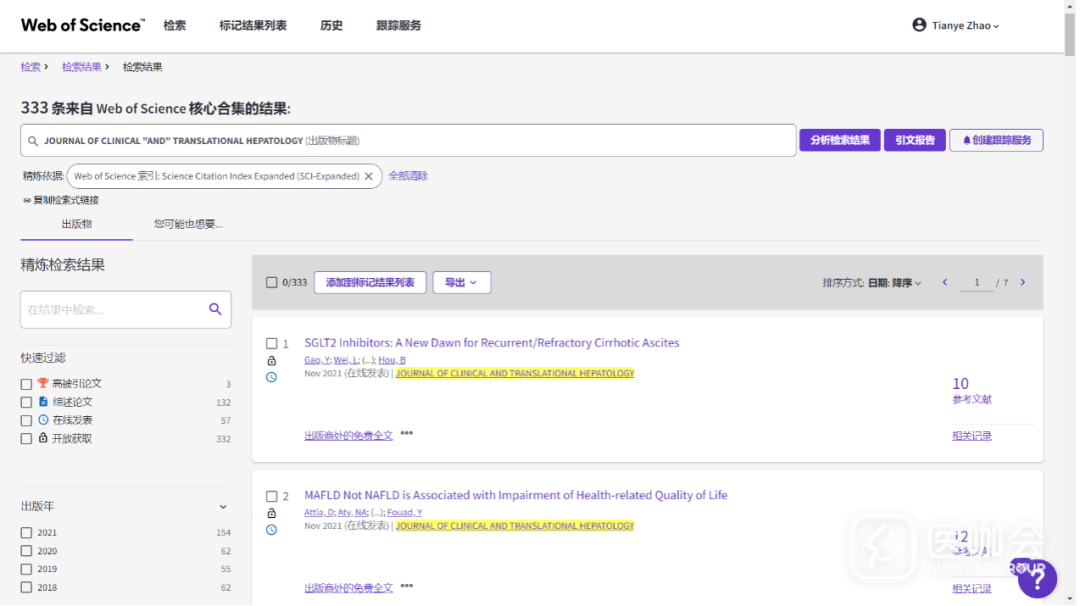The height and width of the screenshot is (606, 1080).
Task: Click early access clock icon on result 2
Action: (x=271, y=530)
